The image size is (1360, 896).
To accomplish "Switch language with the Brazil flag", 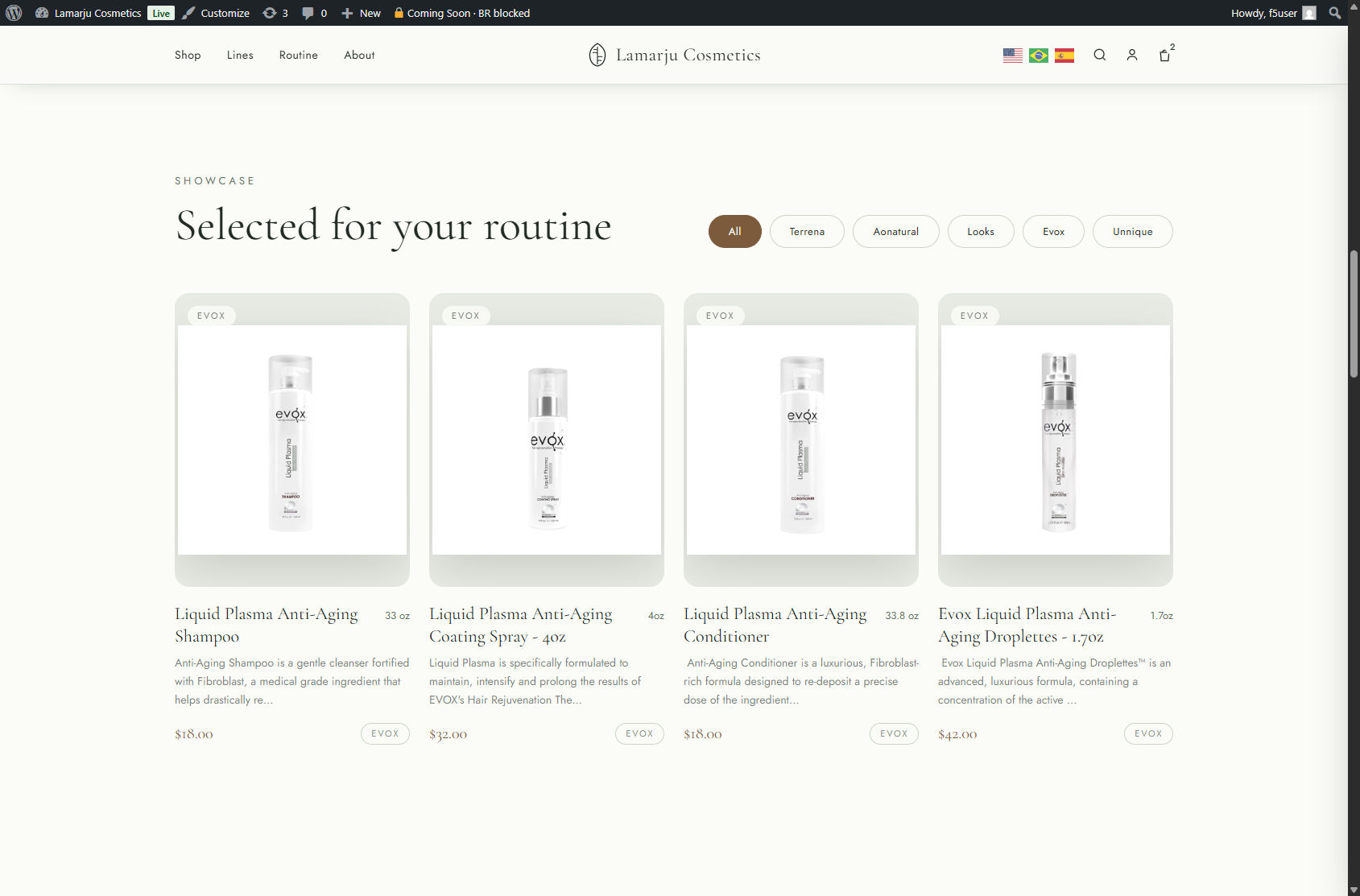I will [1039, 55].
